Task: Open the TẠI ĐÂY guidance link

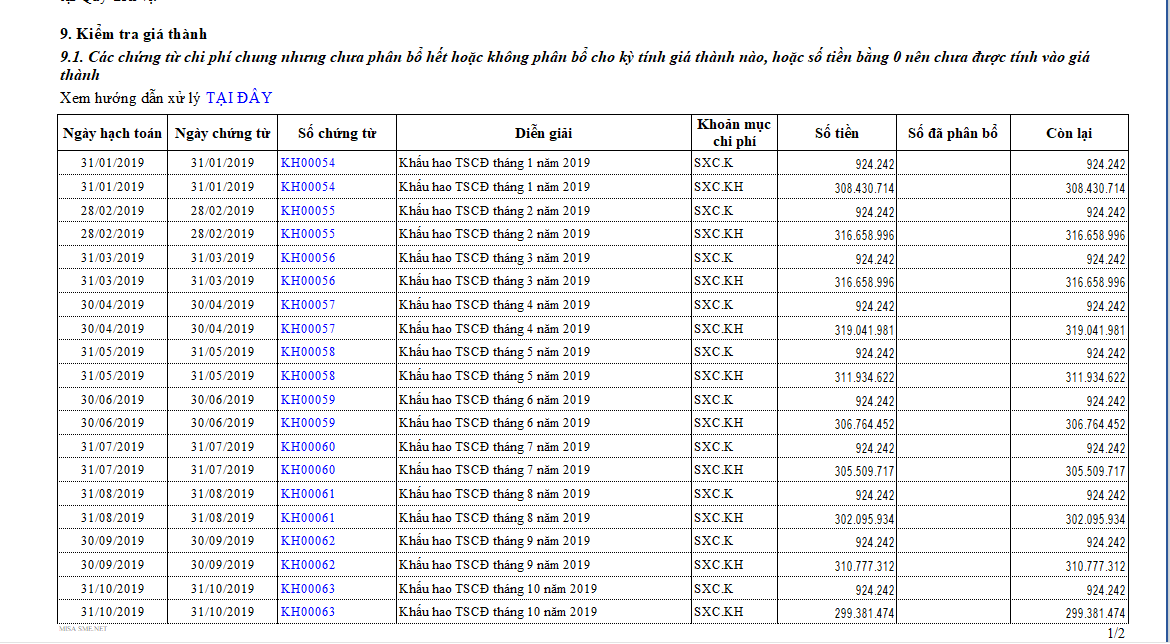Action: tap(238, 98)
